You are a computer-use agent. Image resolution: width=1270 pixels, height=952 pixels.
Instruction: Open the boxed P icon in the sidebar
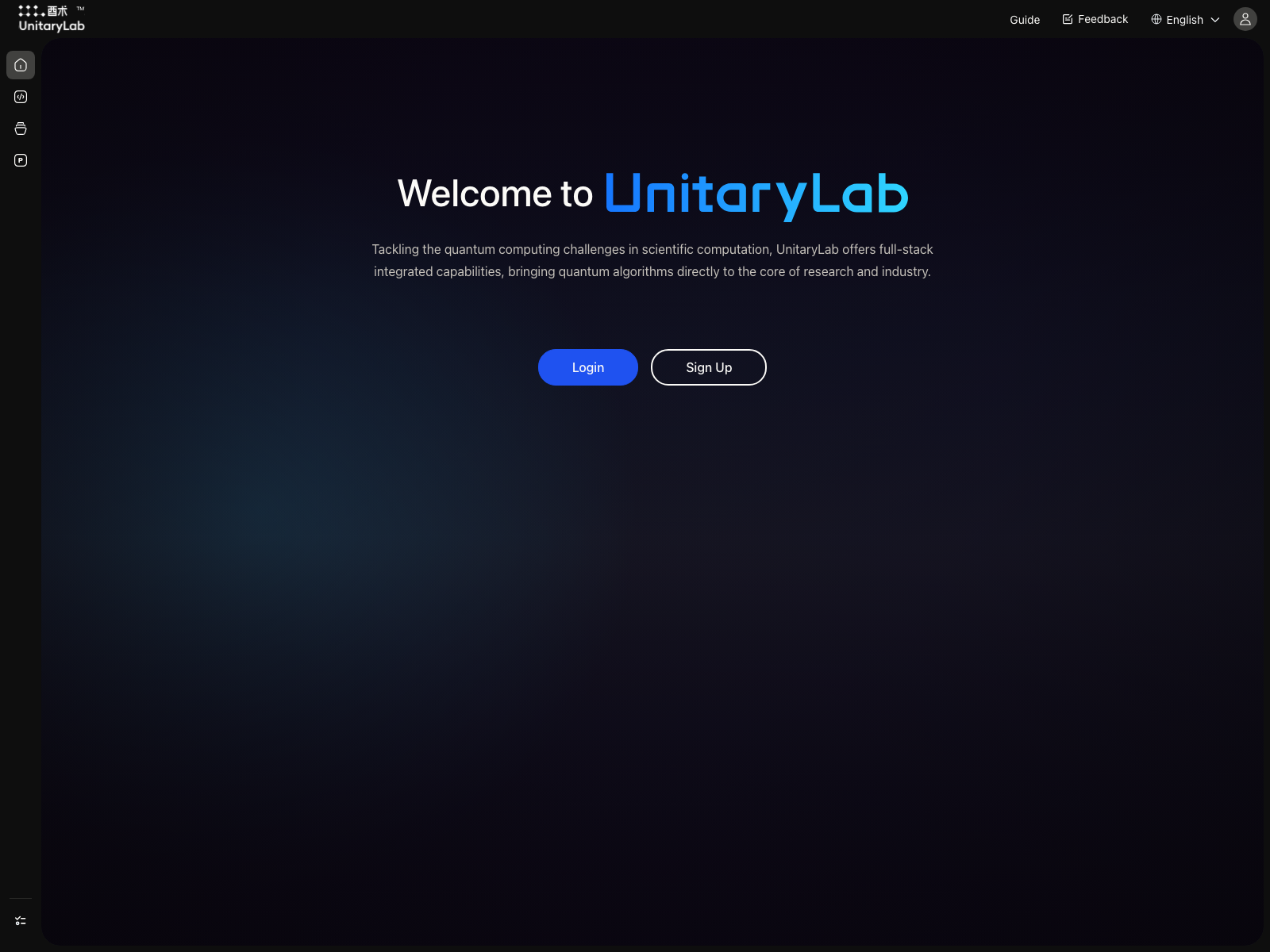(x=21, y=160)
